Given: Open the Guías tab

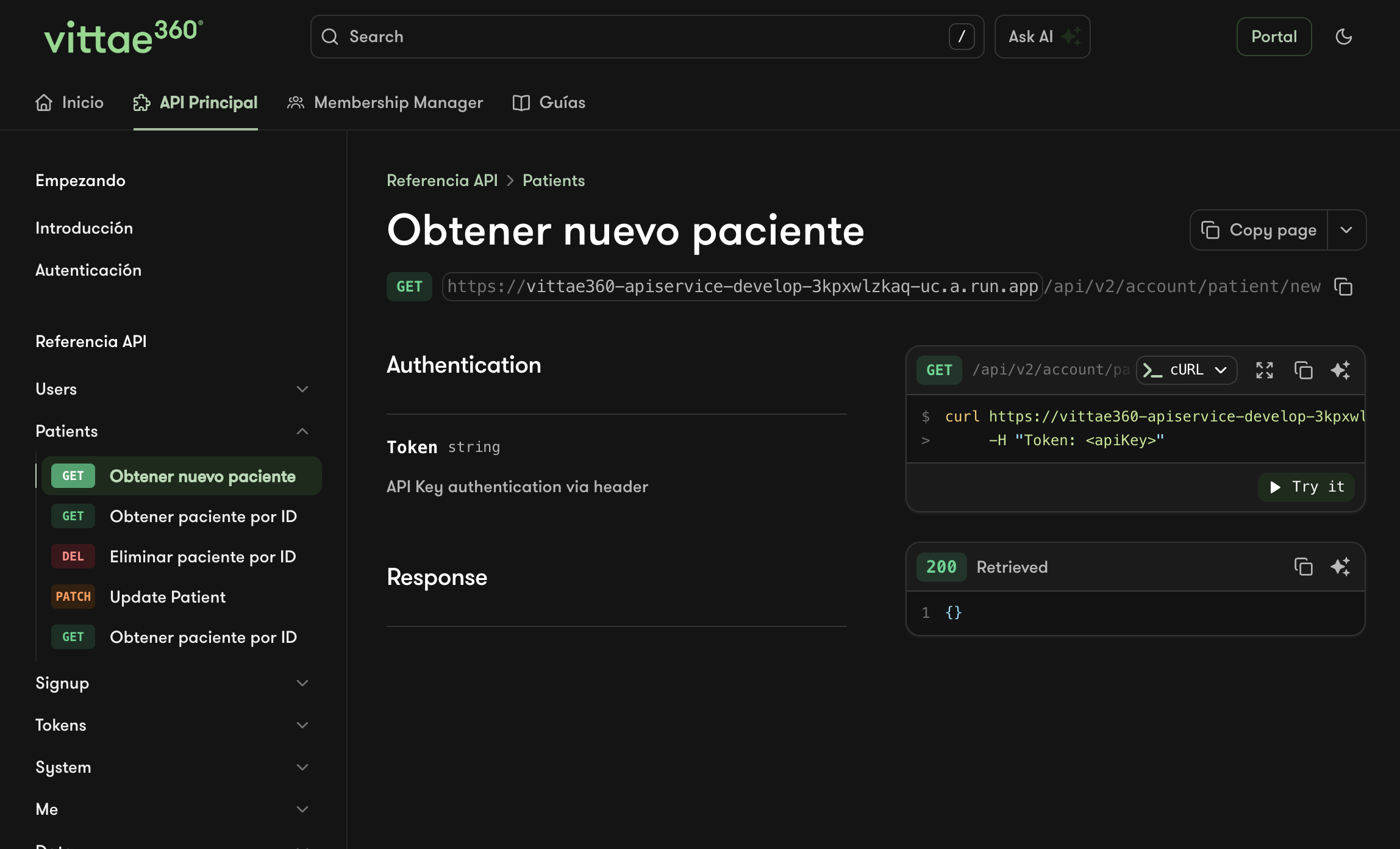Looking at the screenshot, I should [549, 102].
